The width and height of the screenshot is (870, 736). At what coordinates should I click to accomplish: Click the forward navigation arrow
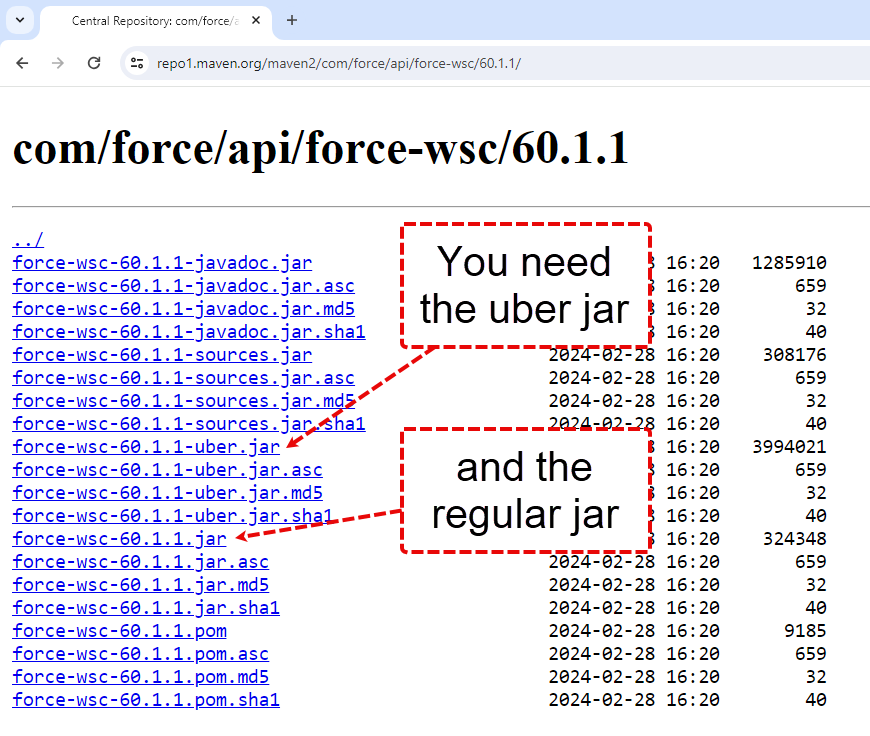pyautogui.click(x=58, y=62)
